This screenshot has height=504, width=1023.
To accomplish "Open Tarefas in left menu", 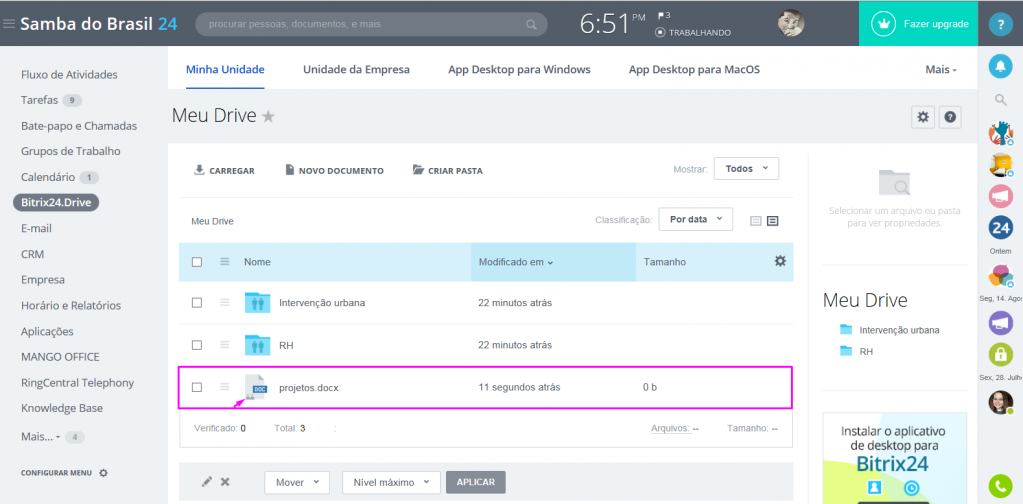I will [x=40, y=100].
